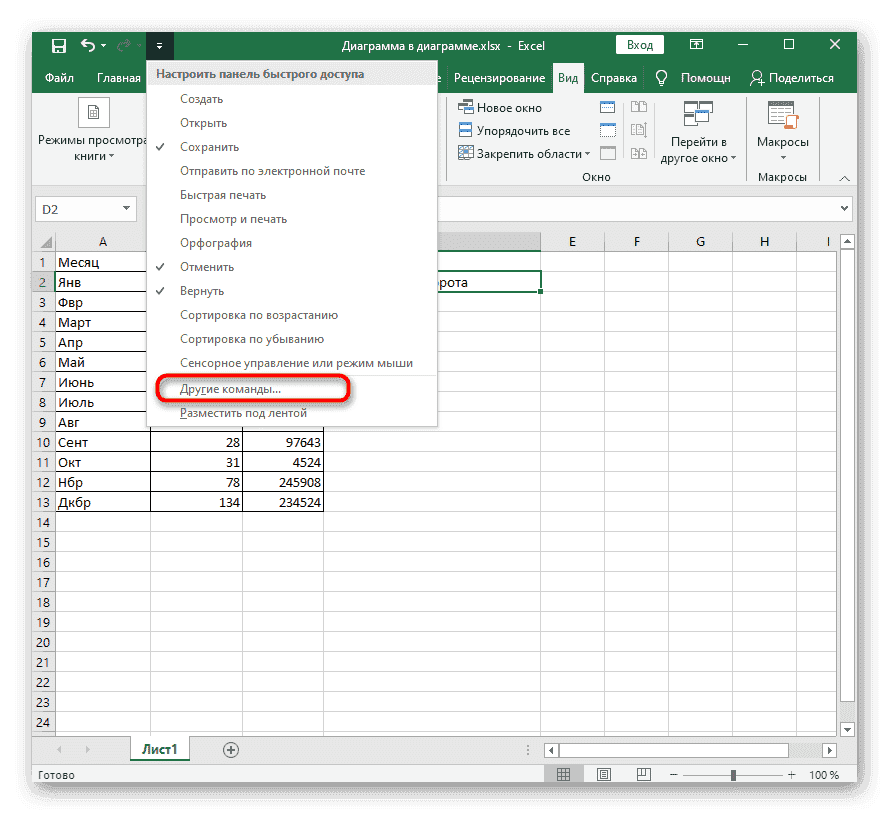Open the Name Box dropdown arrow

126,208
